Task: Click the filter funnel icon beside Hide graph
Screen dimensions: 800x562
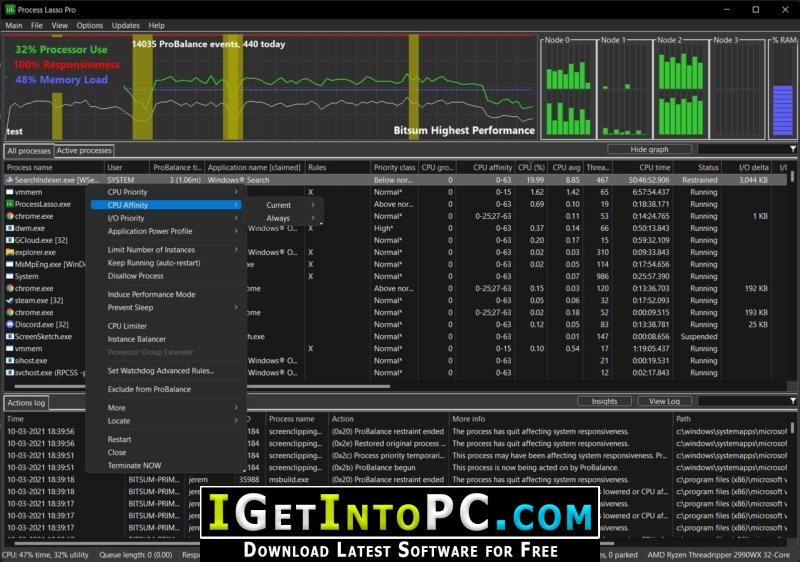Action: click(793, 149)
